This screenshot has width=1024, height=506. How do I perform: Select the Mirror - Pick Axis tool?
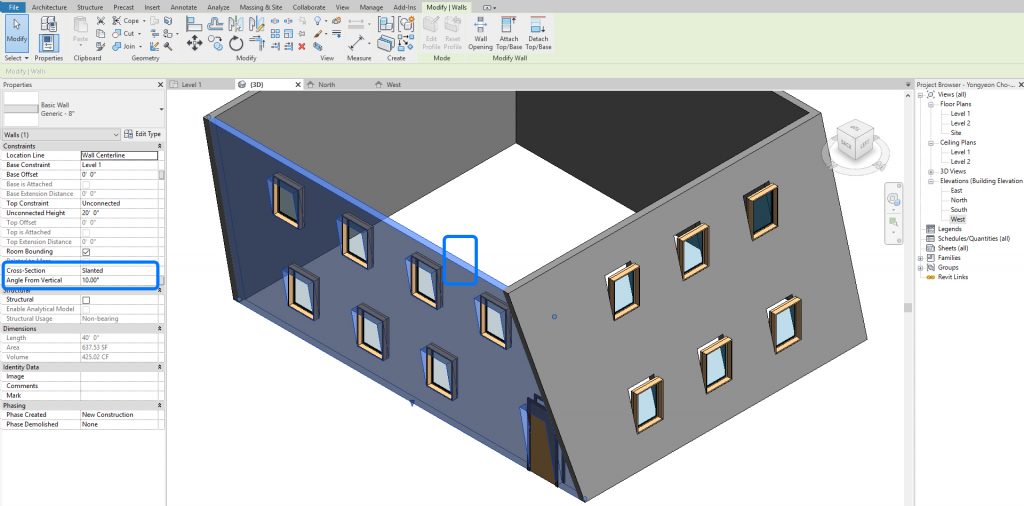click(x=236, y=25)
